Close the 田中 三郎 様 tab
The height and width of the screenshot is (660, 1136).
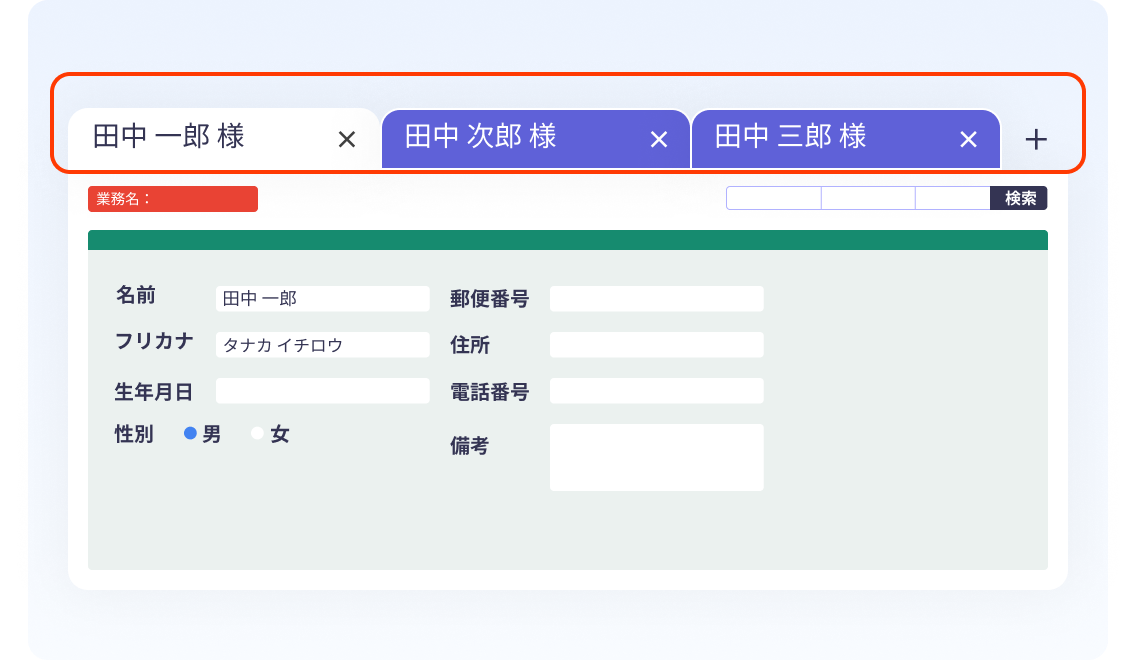click(968, 140)
